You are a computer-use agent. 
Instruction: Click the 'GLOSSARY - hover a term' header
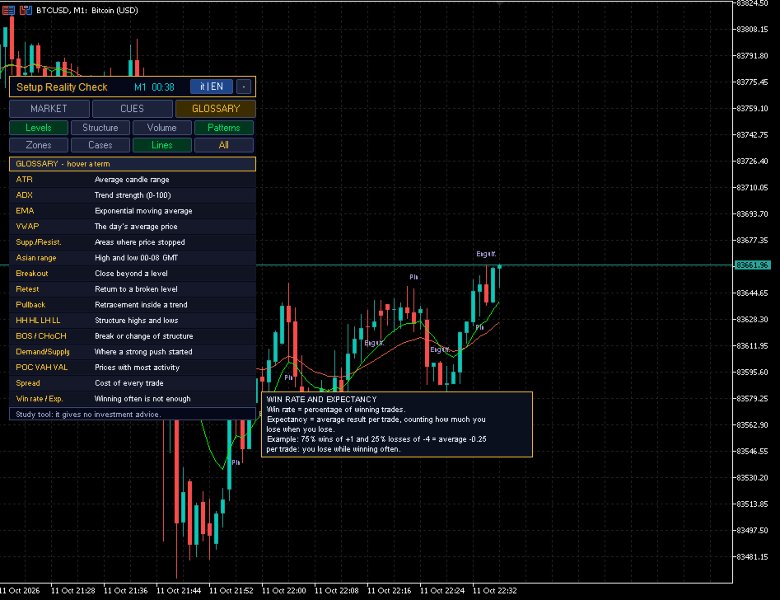(132, 164)
